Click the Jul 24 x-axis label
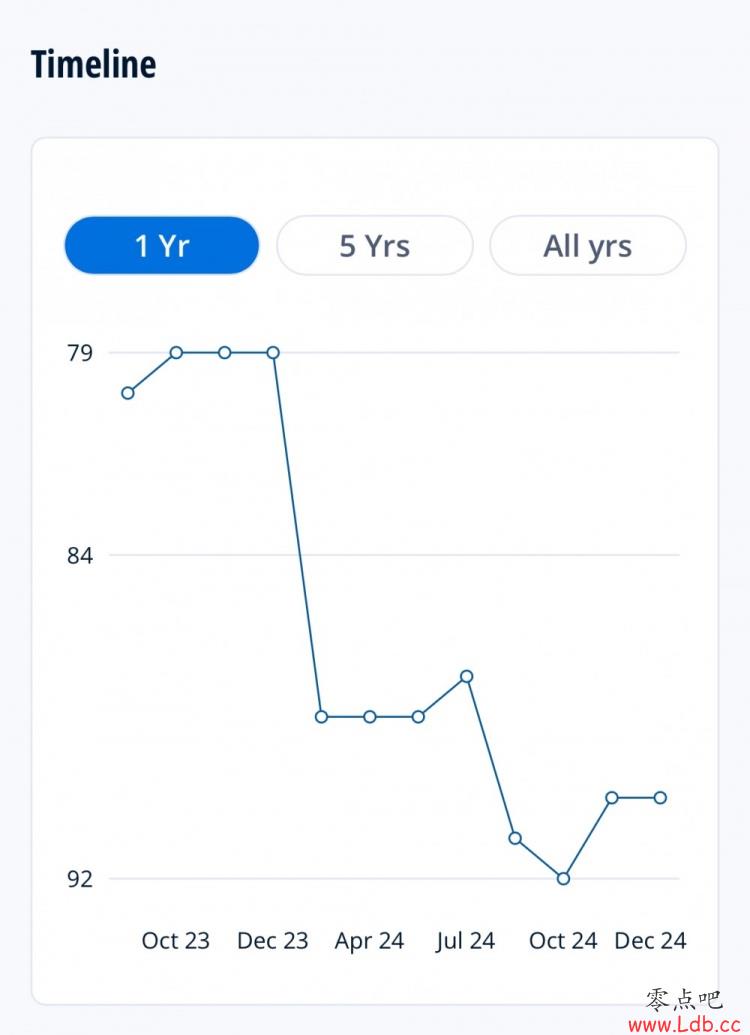Image resolution: width=750 pixels, height=1035 pixels. (466, 941)
